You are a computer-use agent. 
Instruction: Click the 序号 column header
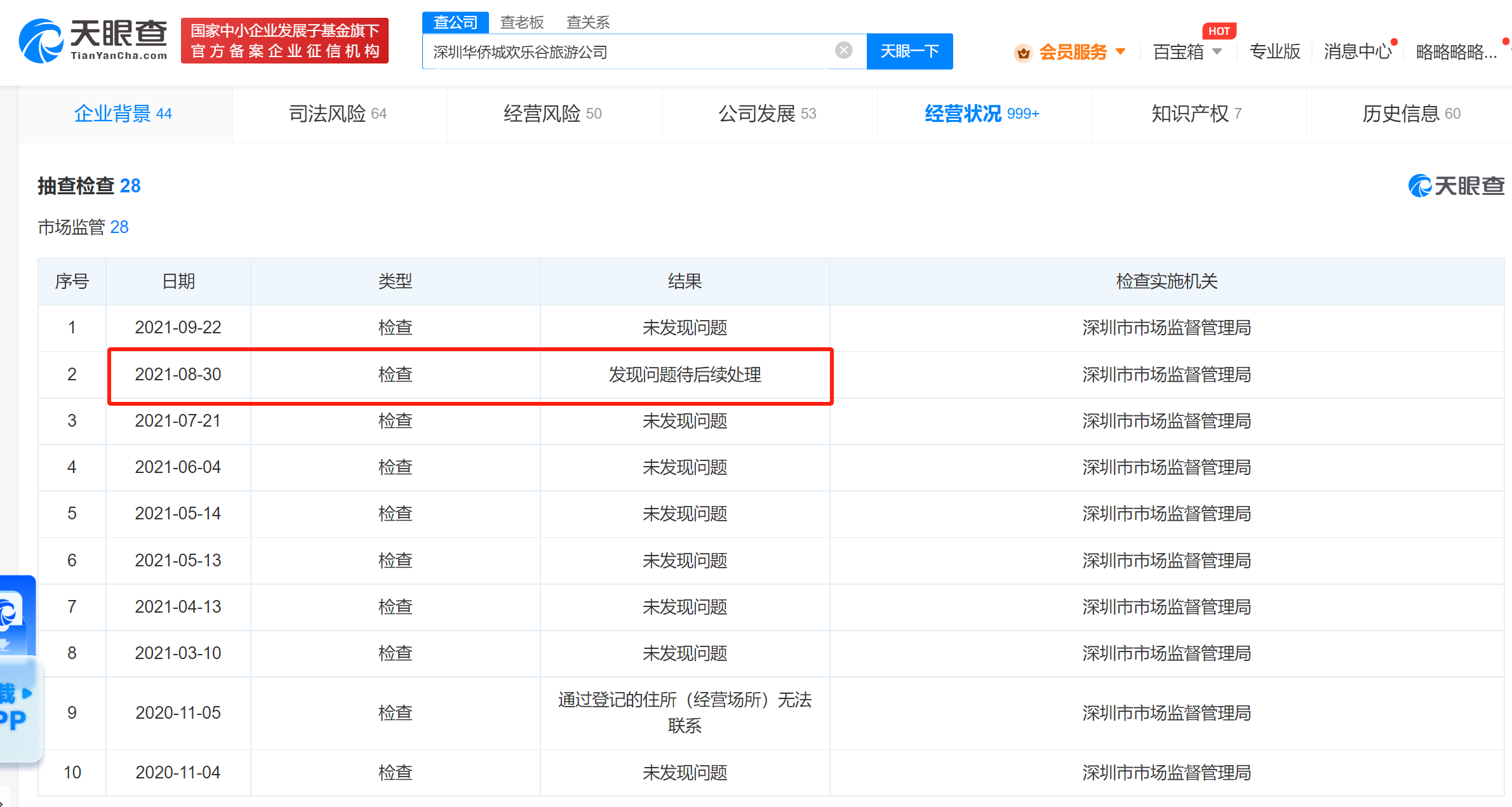[x=72, y=281]
